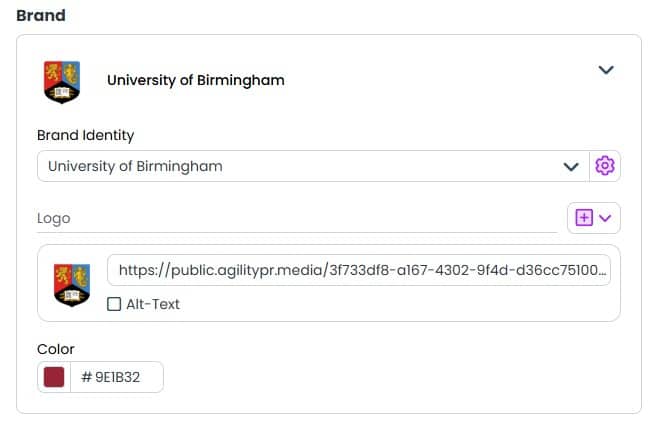
Task: Click the Alt-Text label text
Action: click(153, 304)
